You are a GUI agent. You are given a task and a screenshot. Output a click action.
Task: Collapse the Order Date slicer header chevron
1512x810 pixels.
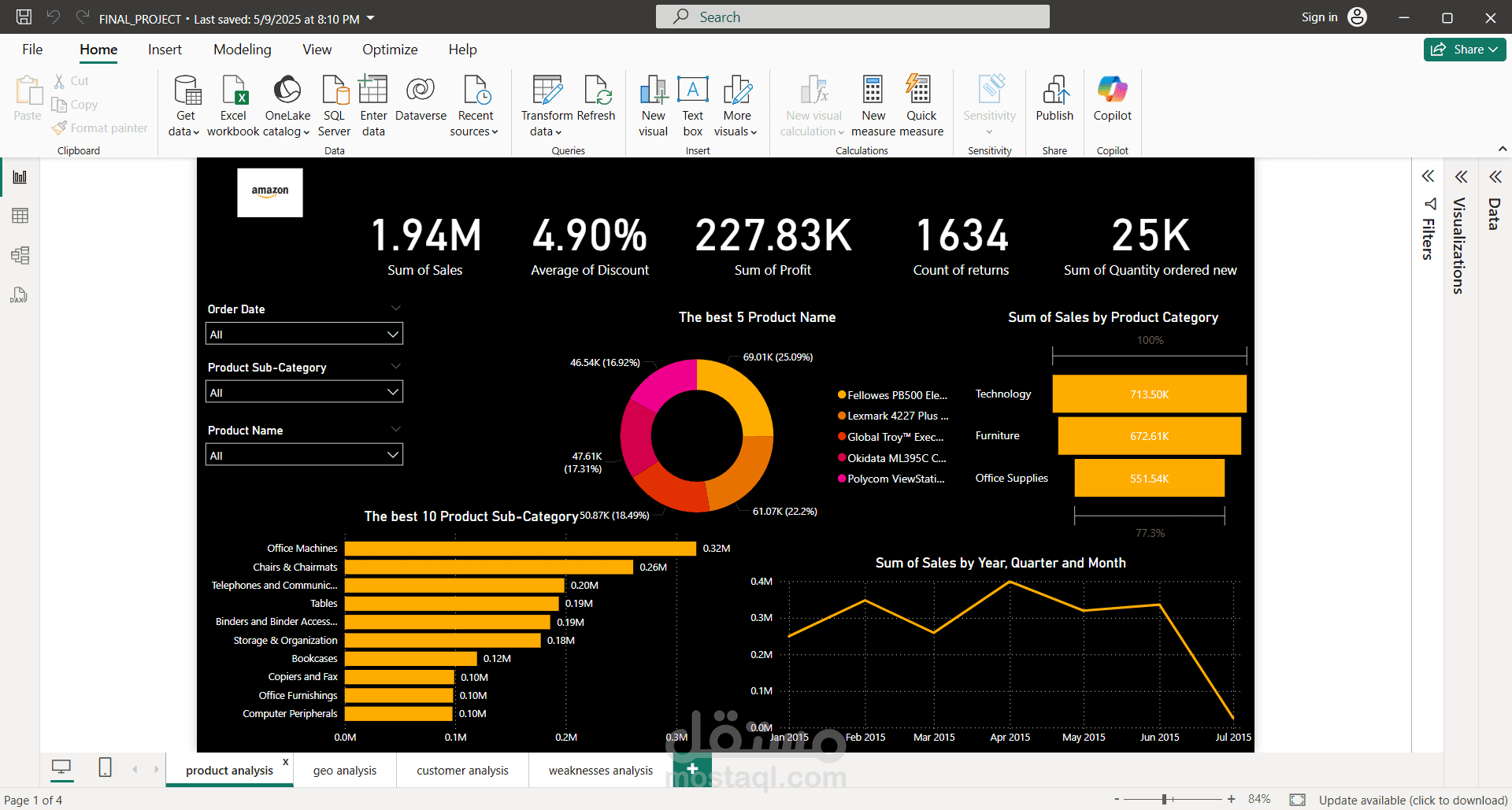click(x=395, y=309)
